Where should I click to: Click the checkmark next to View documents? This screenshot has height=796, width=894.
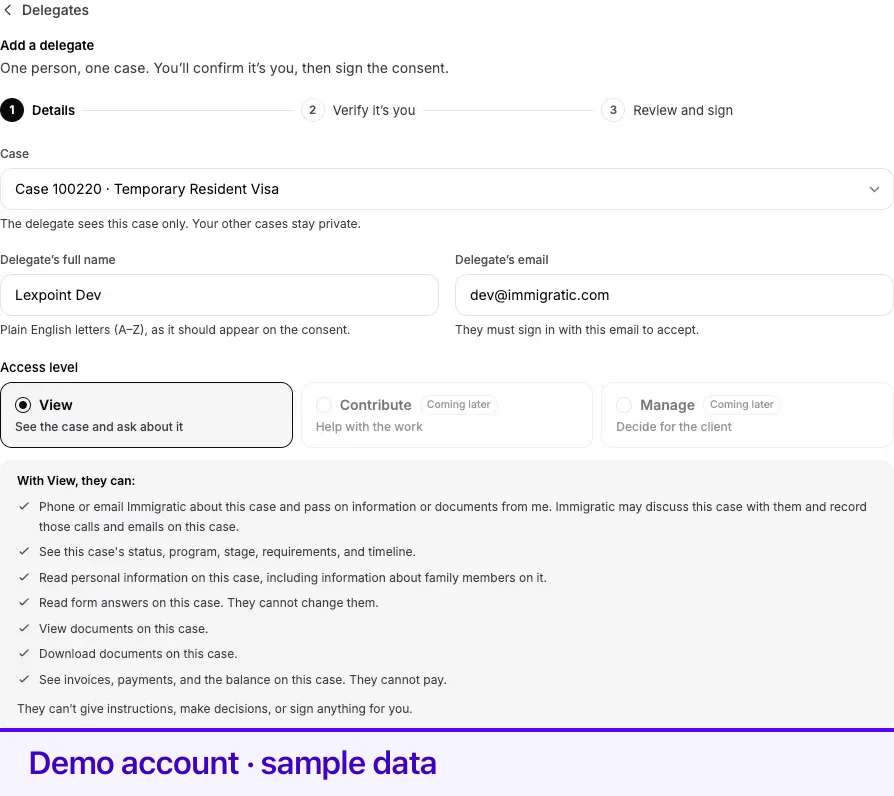[24, 628]
